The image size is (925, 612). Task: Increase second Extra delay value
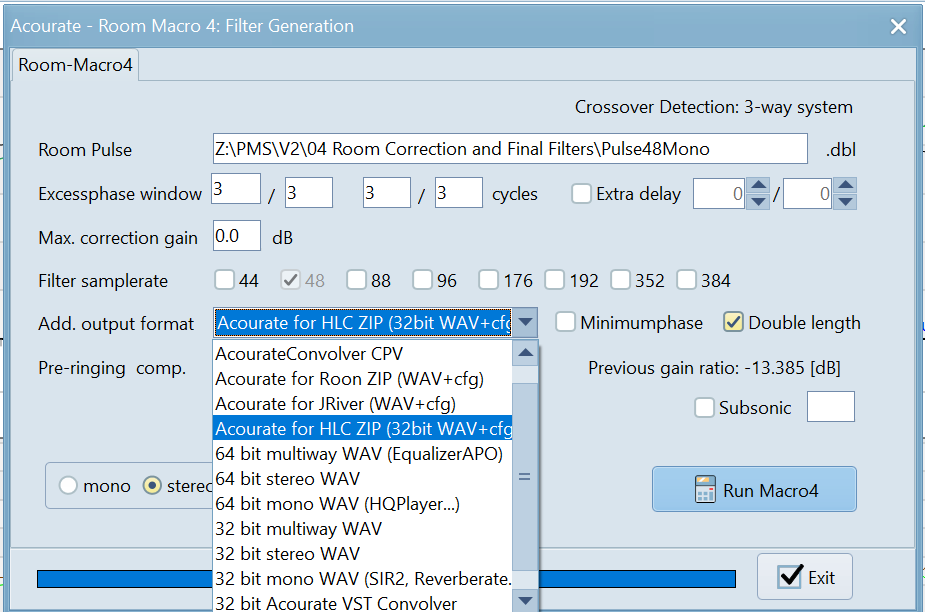coord(846,185)
